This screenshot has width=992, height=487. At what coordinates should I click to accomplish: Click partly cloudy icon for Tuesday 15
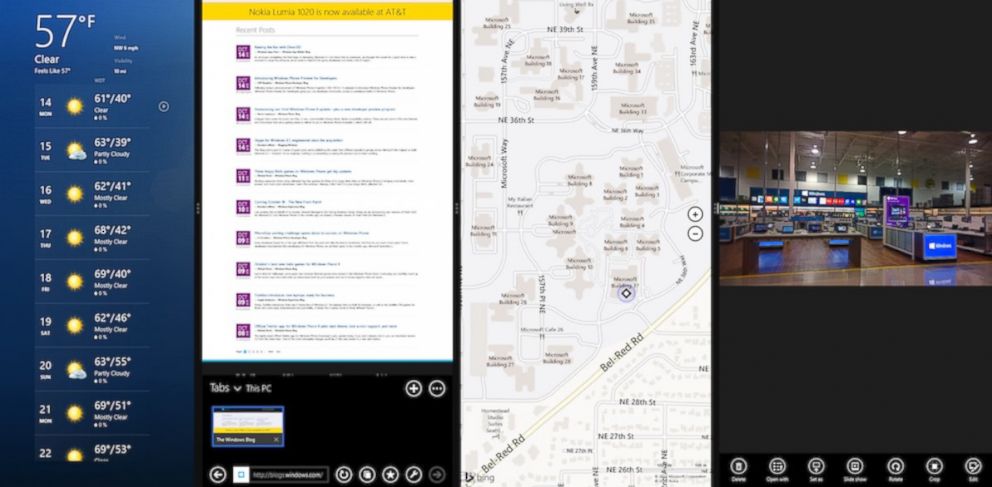coord(76,151)
